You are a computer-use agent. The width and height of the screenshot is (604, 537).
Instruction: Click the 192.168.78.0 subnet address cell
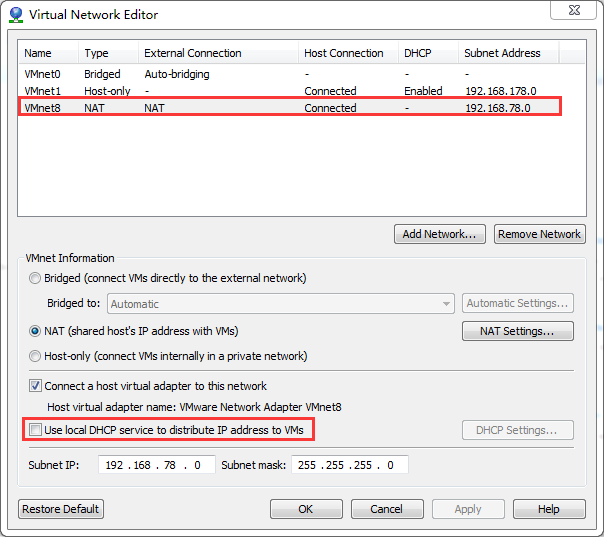498,108
